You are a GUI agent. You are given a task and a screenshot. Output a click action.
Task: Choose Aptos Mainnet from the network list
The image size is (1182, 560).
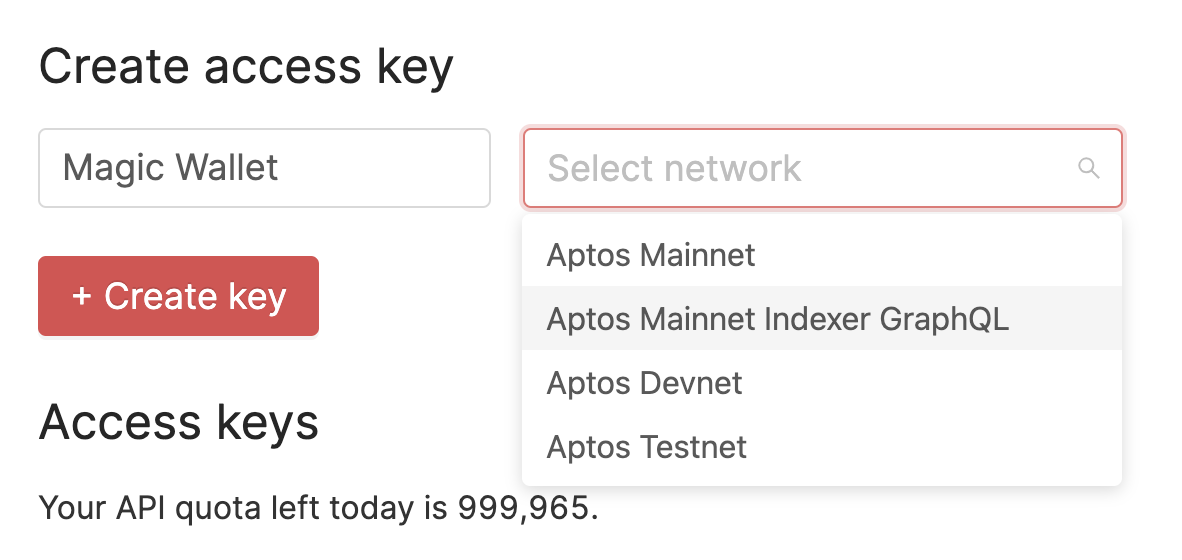coord(651,255)
